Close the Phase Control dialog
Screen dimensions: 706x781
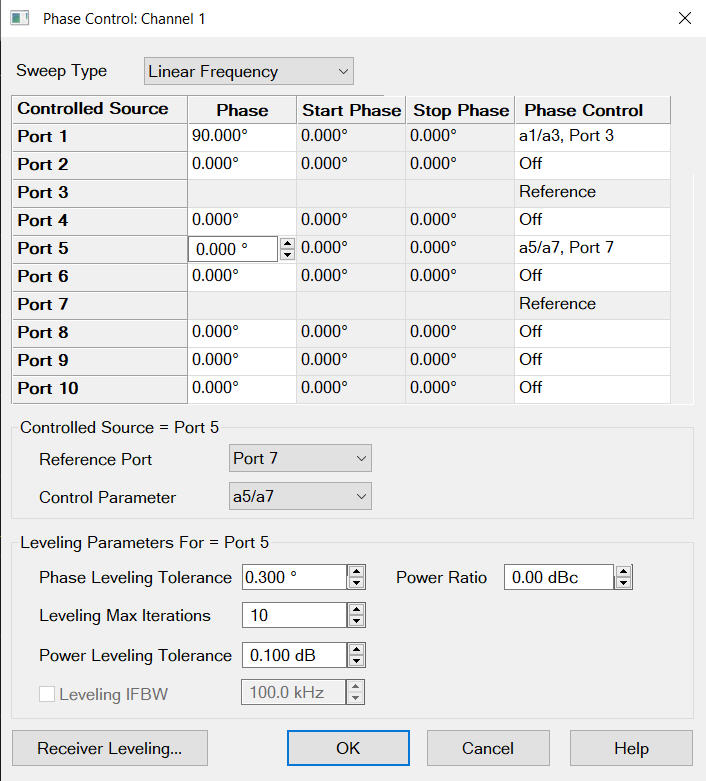pos(685,18)
